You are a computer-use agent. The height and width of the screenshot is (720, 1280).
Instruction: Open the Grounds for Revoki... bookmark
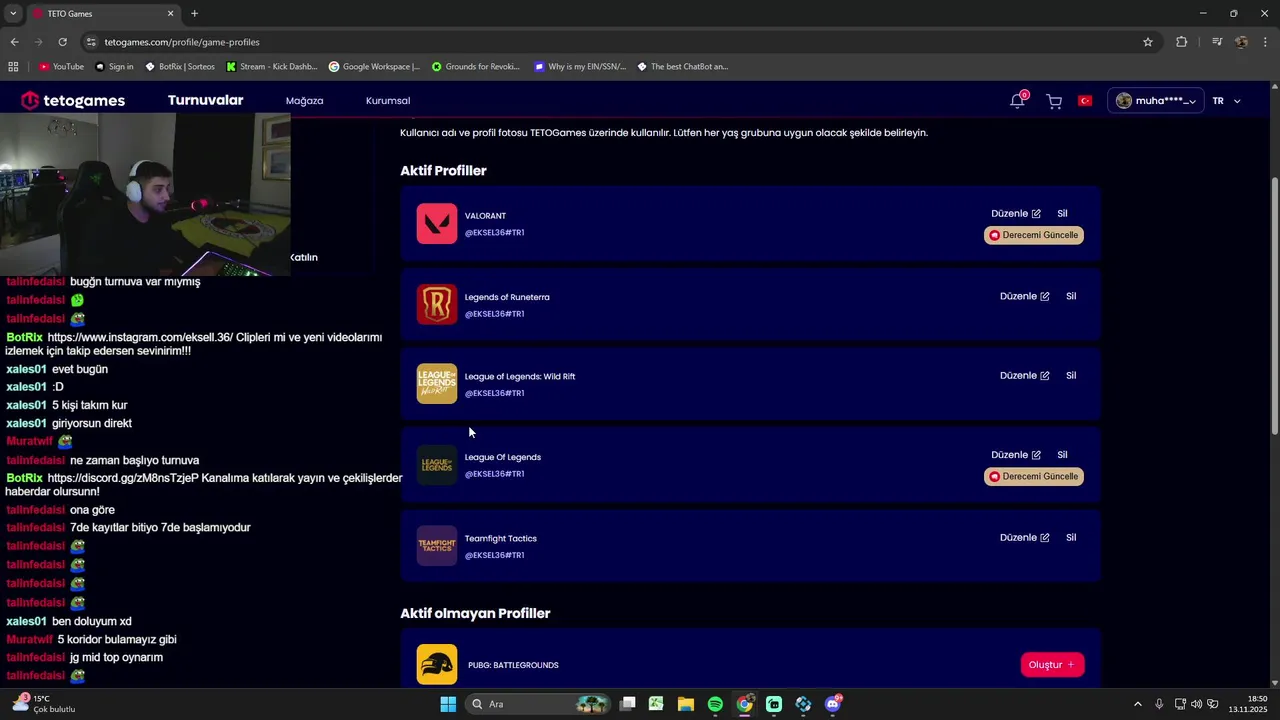[x=476, y=67]
